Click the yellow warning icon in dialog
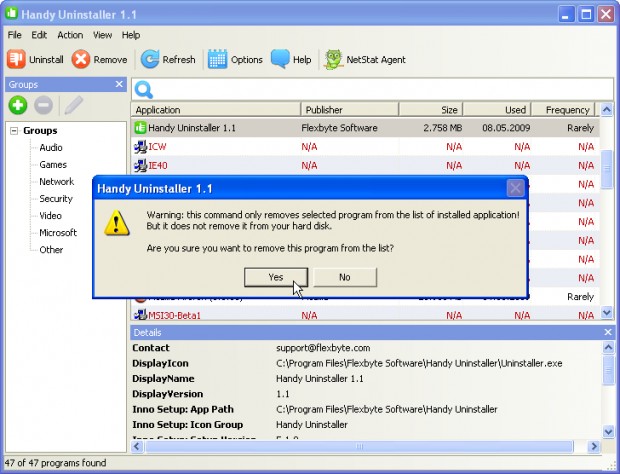 click(117, 223)
